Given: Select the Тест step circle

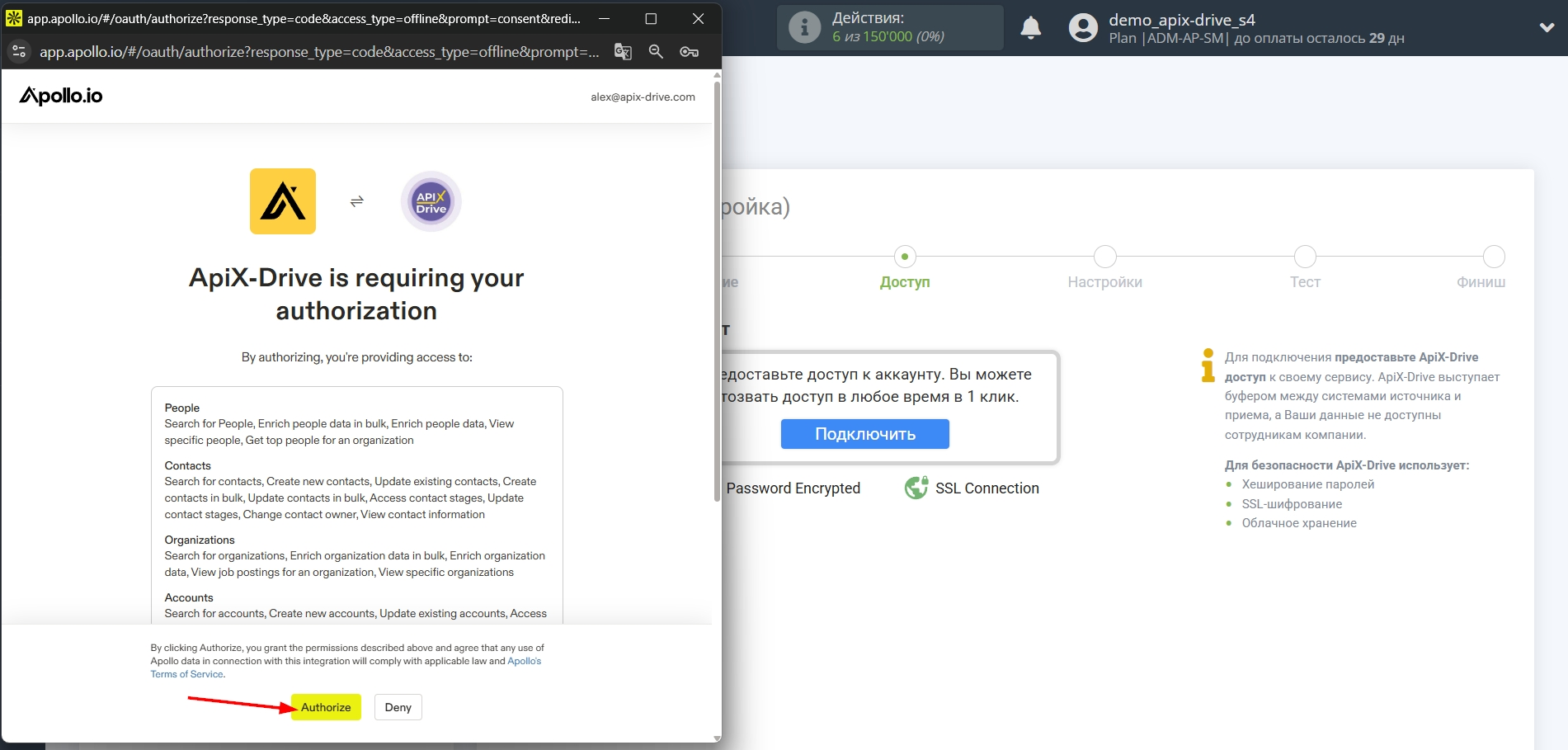Looking at the screenshot, I should (x=1305, y=257).
